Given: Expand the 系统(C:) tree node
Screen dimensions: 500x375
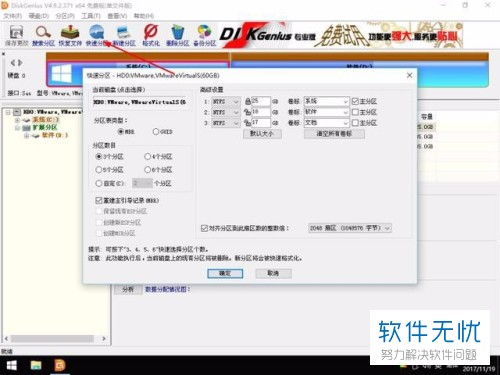Looking at the screenshot, I should [17, 120].
